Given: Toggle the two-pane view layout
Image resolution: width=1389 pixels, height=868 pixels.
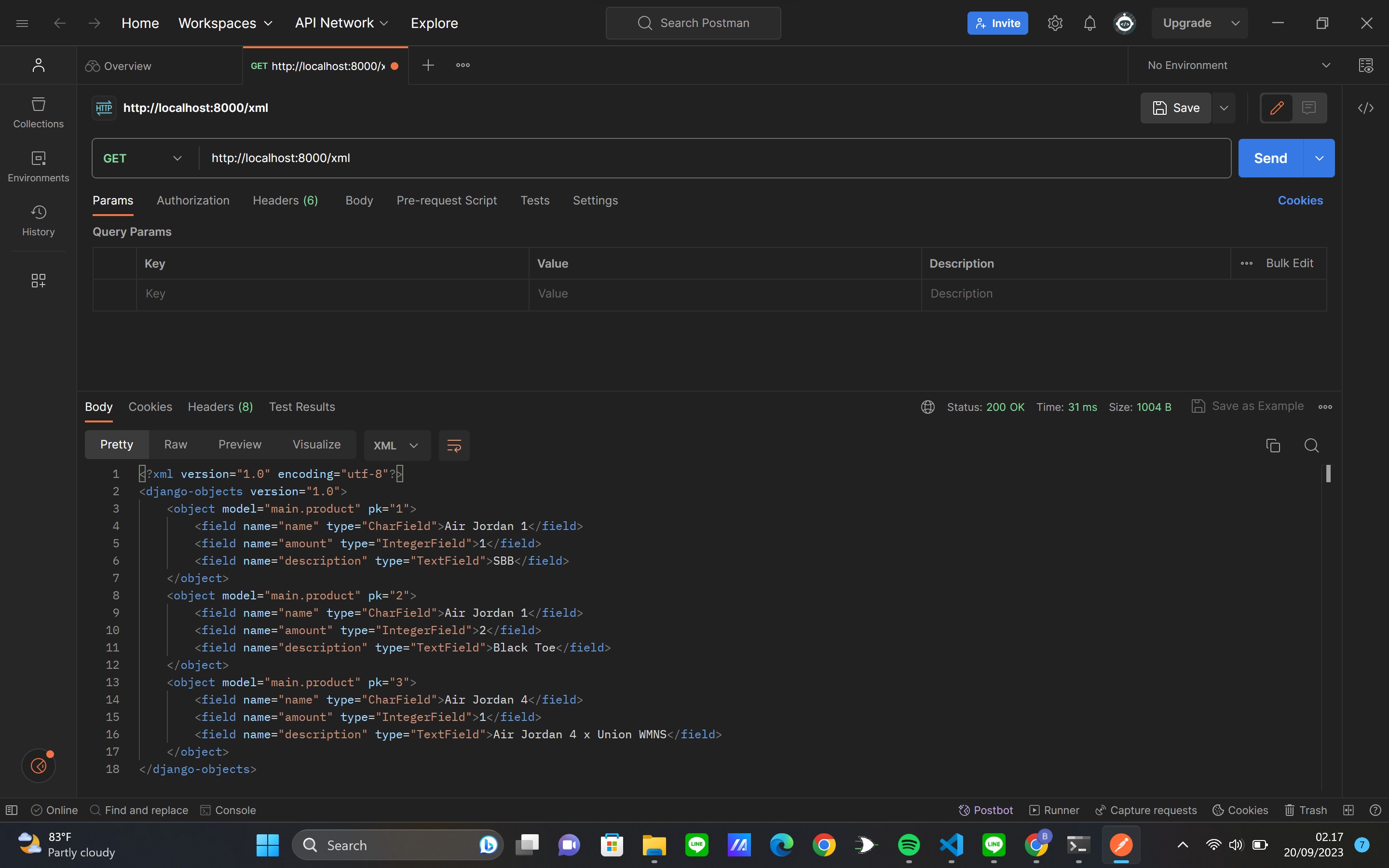Looking at the screenshot, I should tap(1348, 810).
